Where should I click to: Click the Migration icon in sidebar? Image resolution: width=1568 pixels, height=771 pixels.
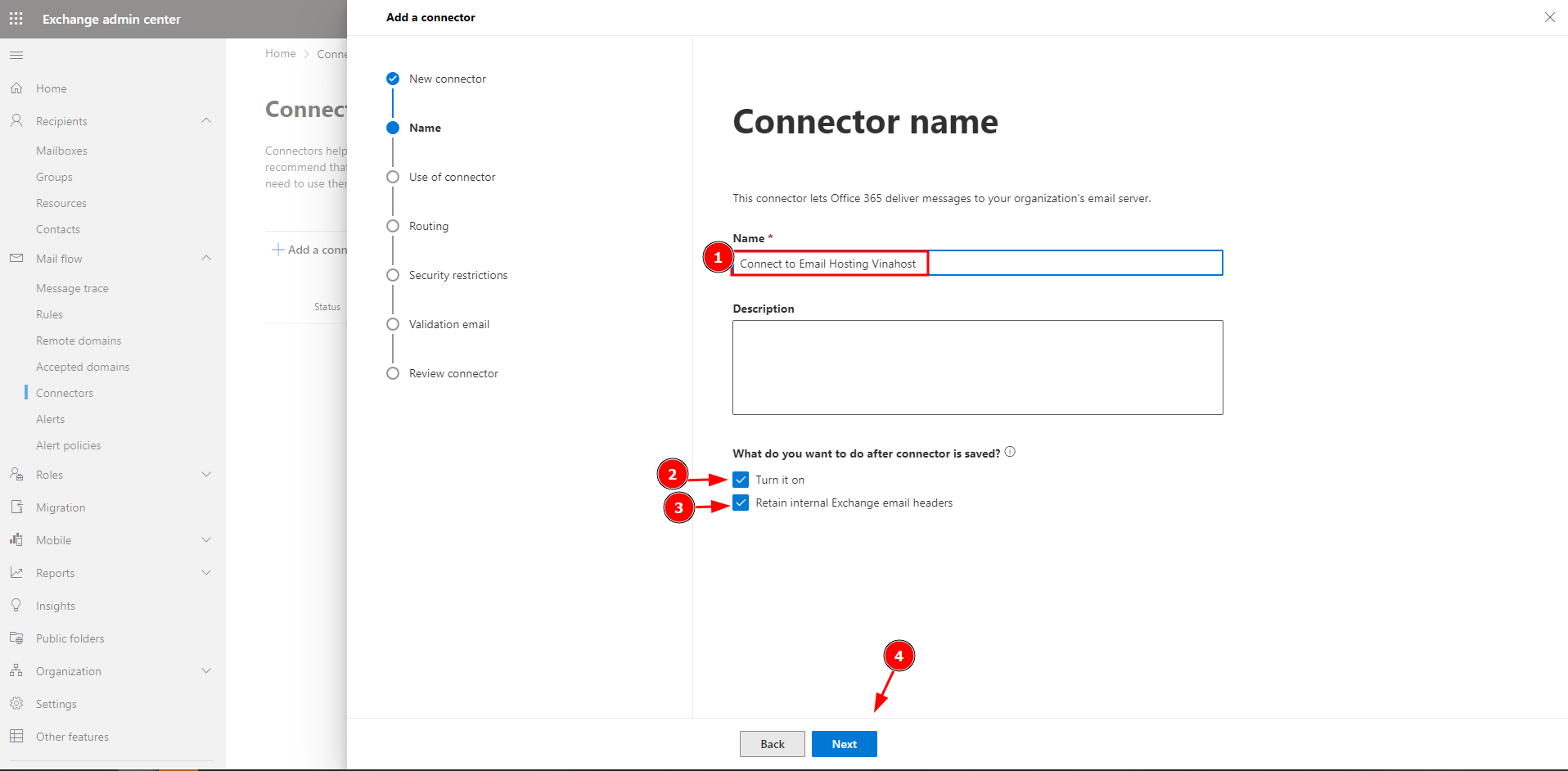coord(16,507)
